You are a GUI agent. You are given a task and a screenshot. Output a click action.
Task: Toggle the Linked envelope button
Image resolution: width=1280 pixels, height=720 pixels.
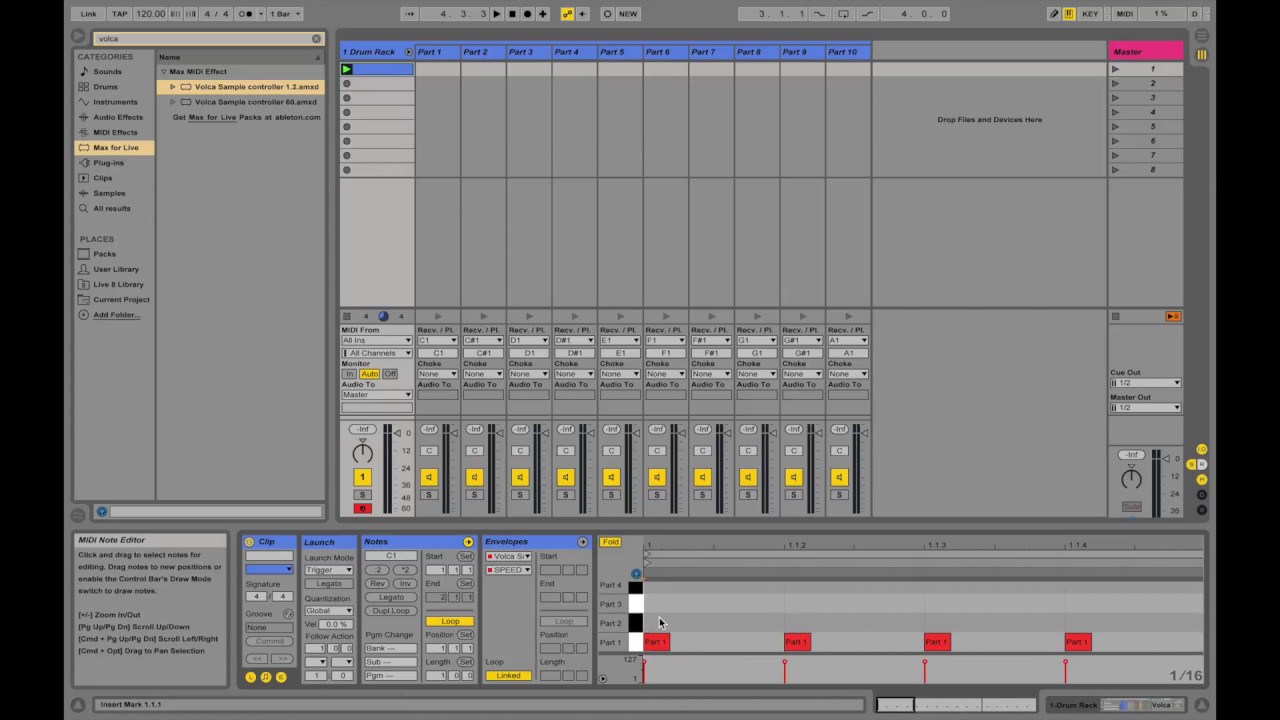[508, 676]
